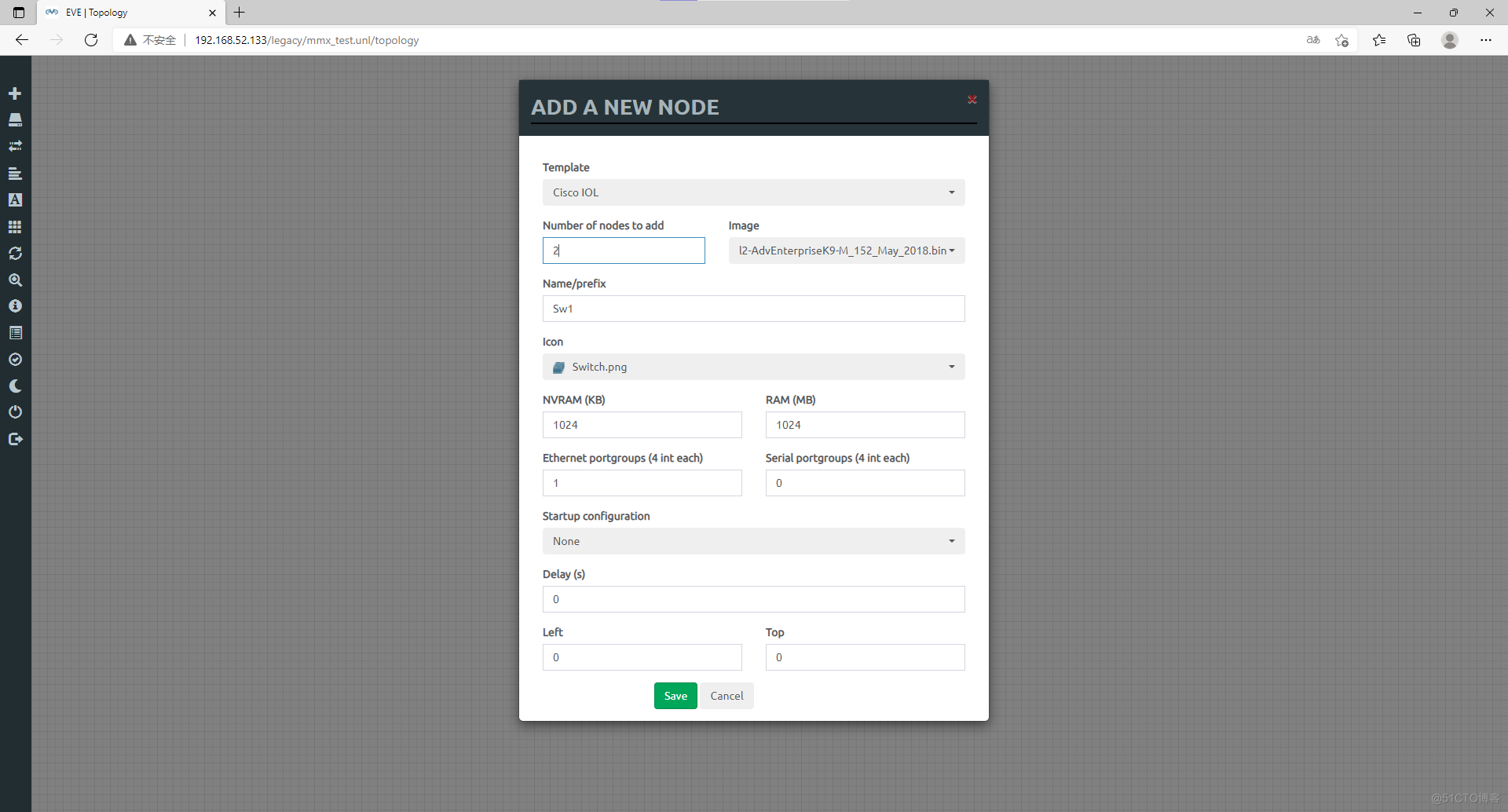The image size is (1508, 812).
Task: Reload the browser page
Action: click(x=91, y=40)
